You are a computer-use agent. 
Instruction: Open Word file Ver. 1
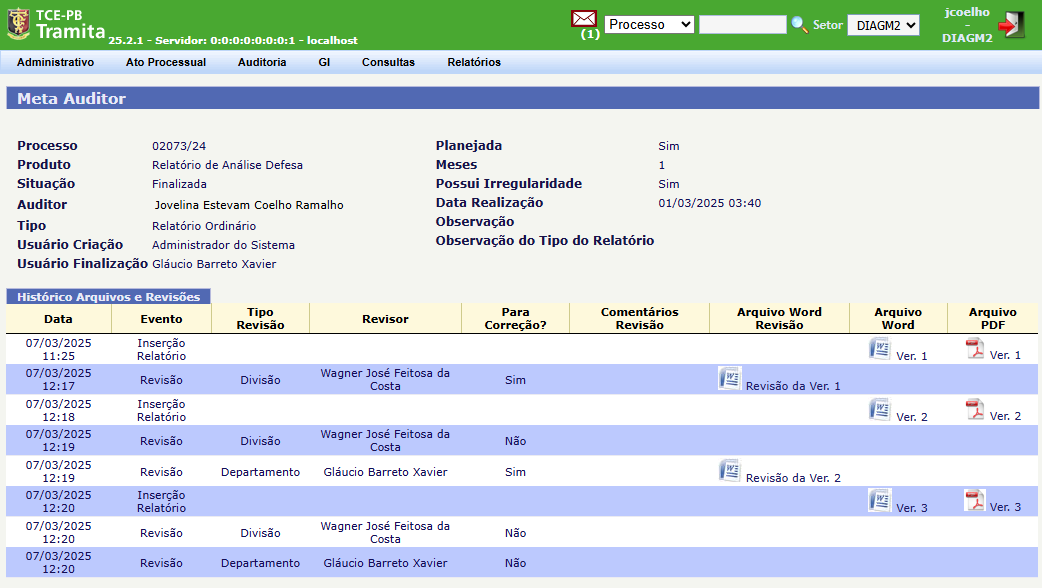point(879,349)
